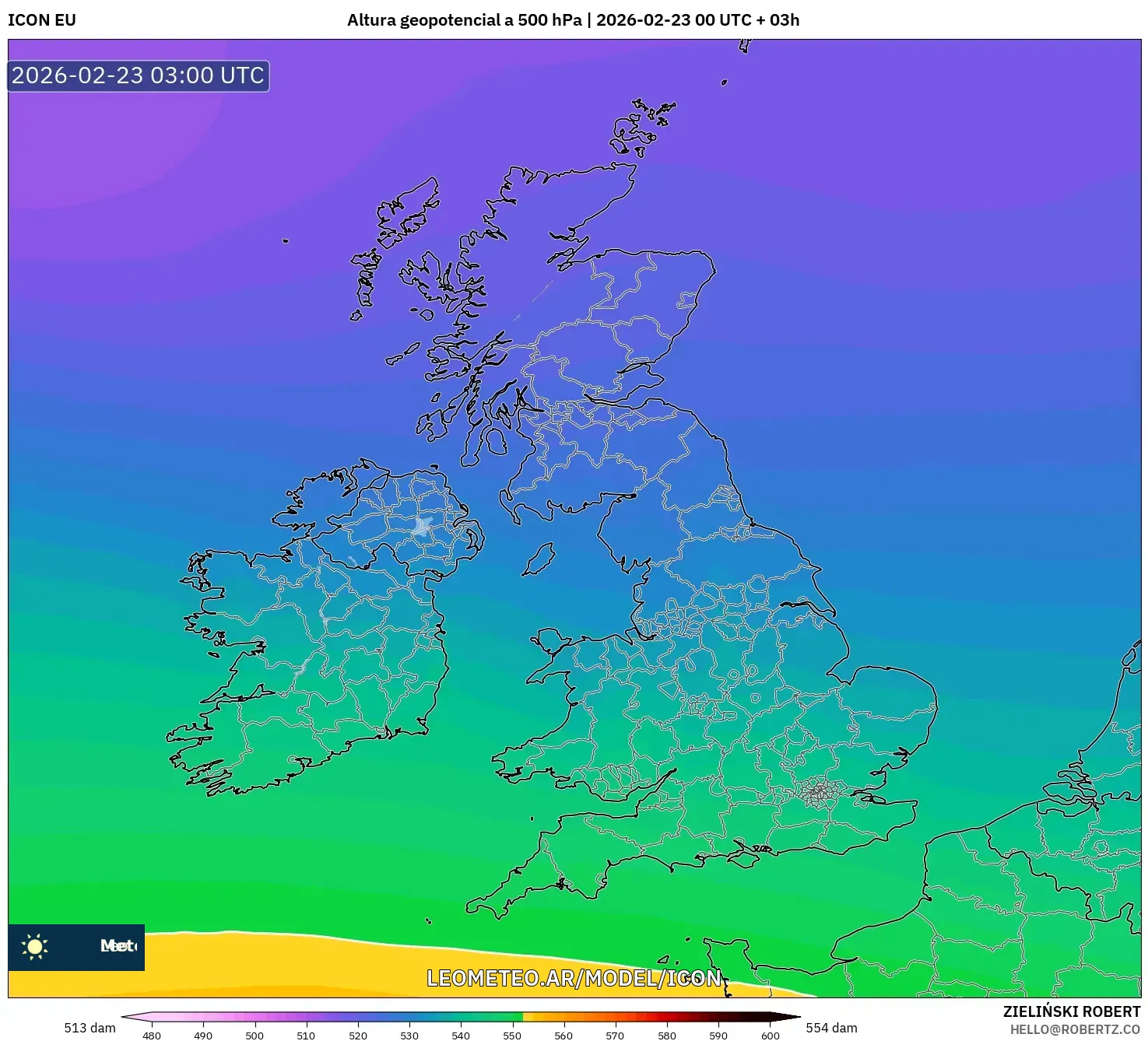Click the ZIELIŃSKI ROBERT author name
This screenshot has width=1148, height=1041.
click(1071, 1011)
